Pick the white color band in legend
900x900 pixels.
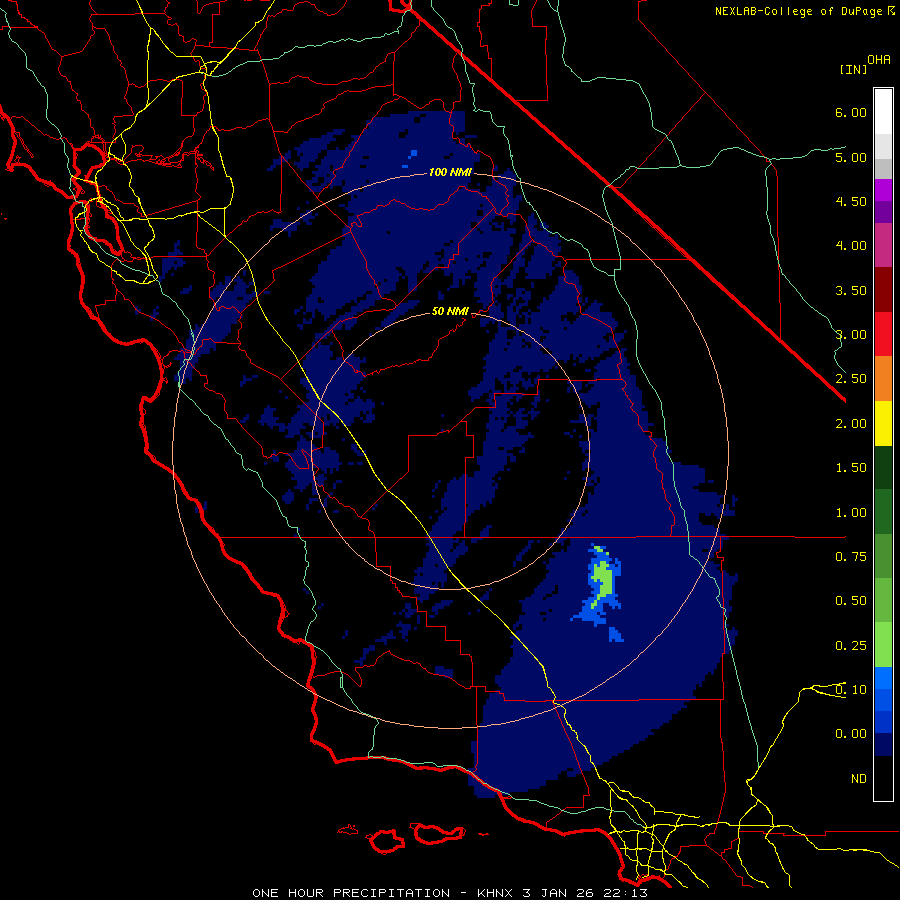coord(883,112)
